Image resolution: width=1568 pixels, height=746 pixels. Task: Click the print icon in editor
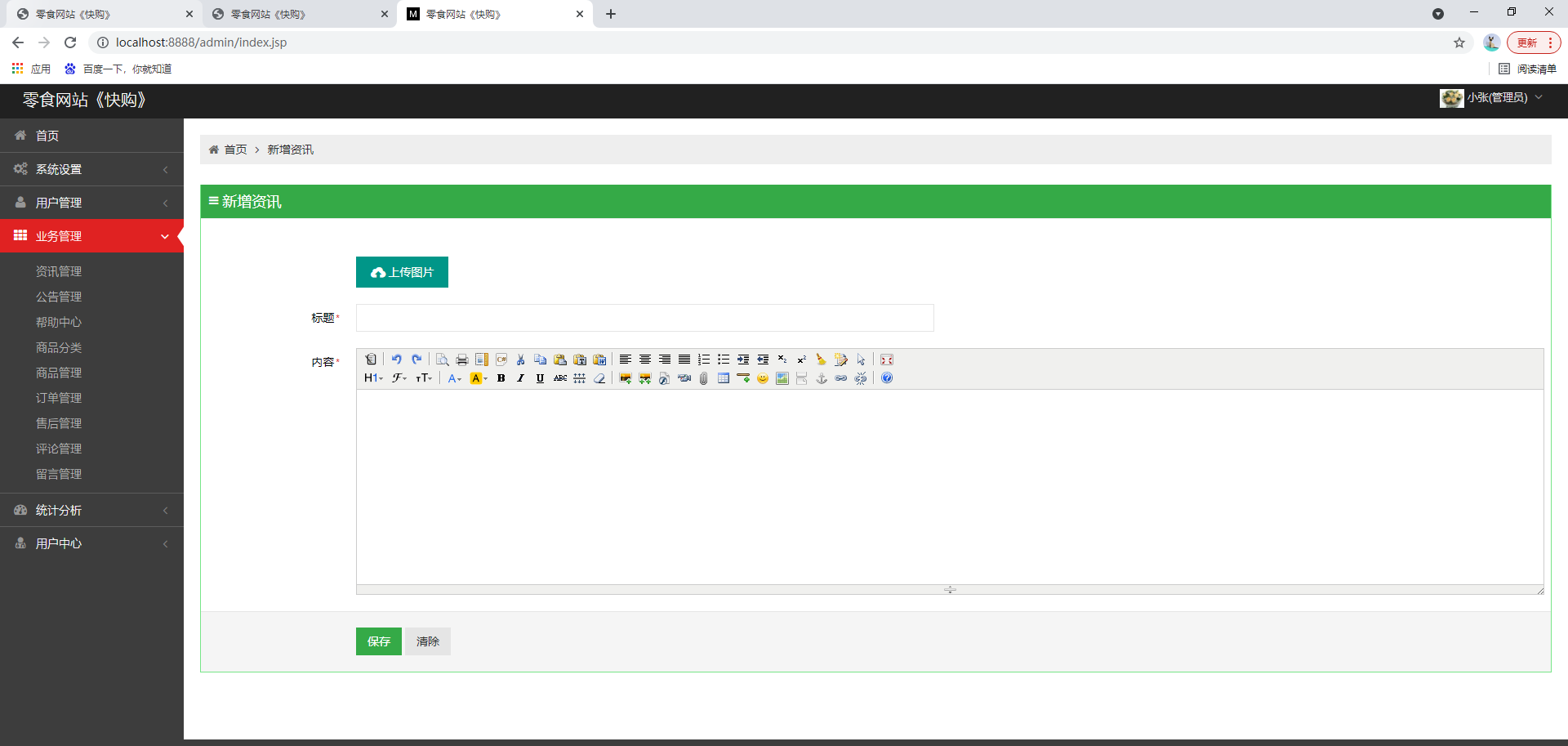tap(461, 360)
